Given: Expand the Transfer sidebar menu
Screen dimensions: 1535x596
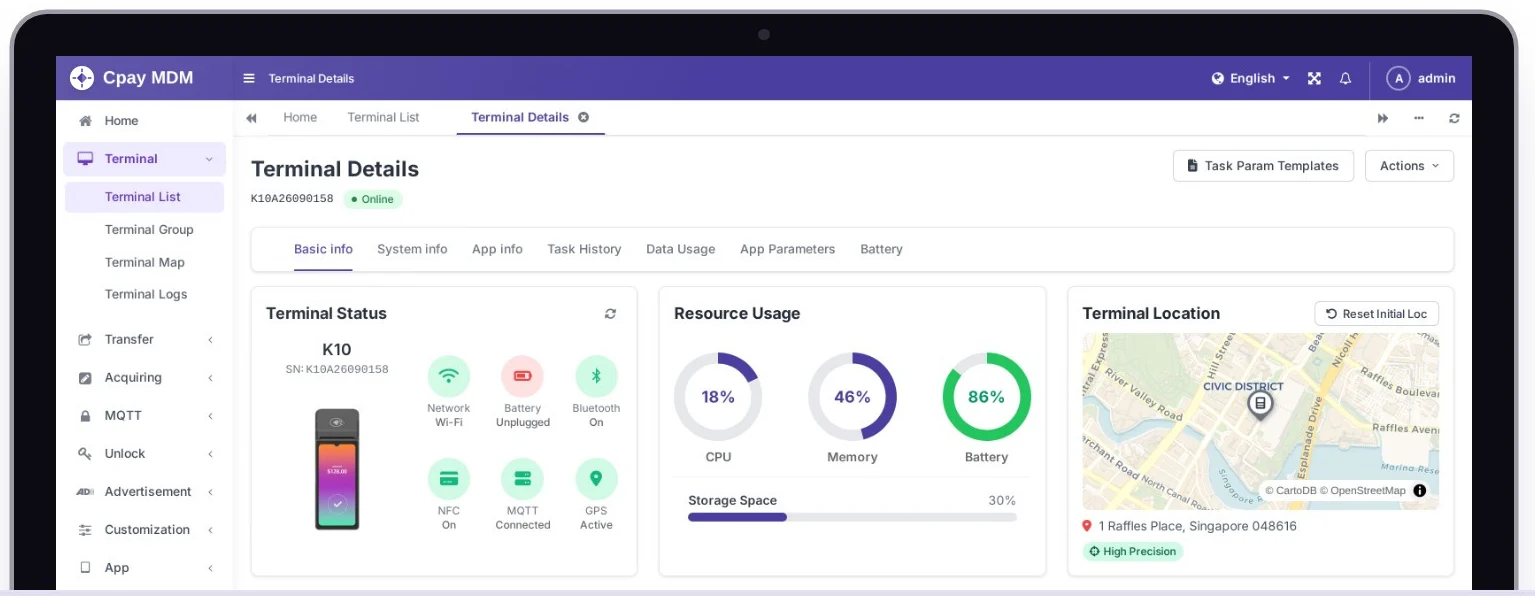Looking at the screenshot, I should 145,340.
